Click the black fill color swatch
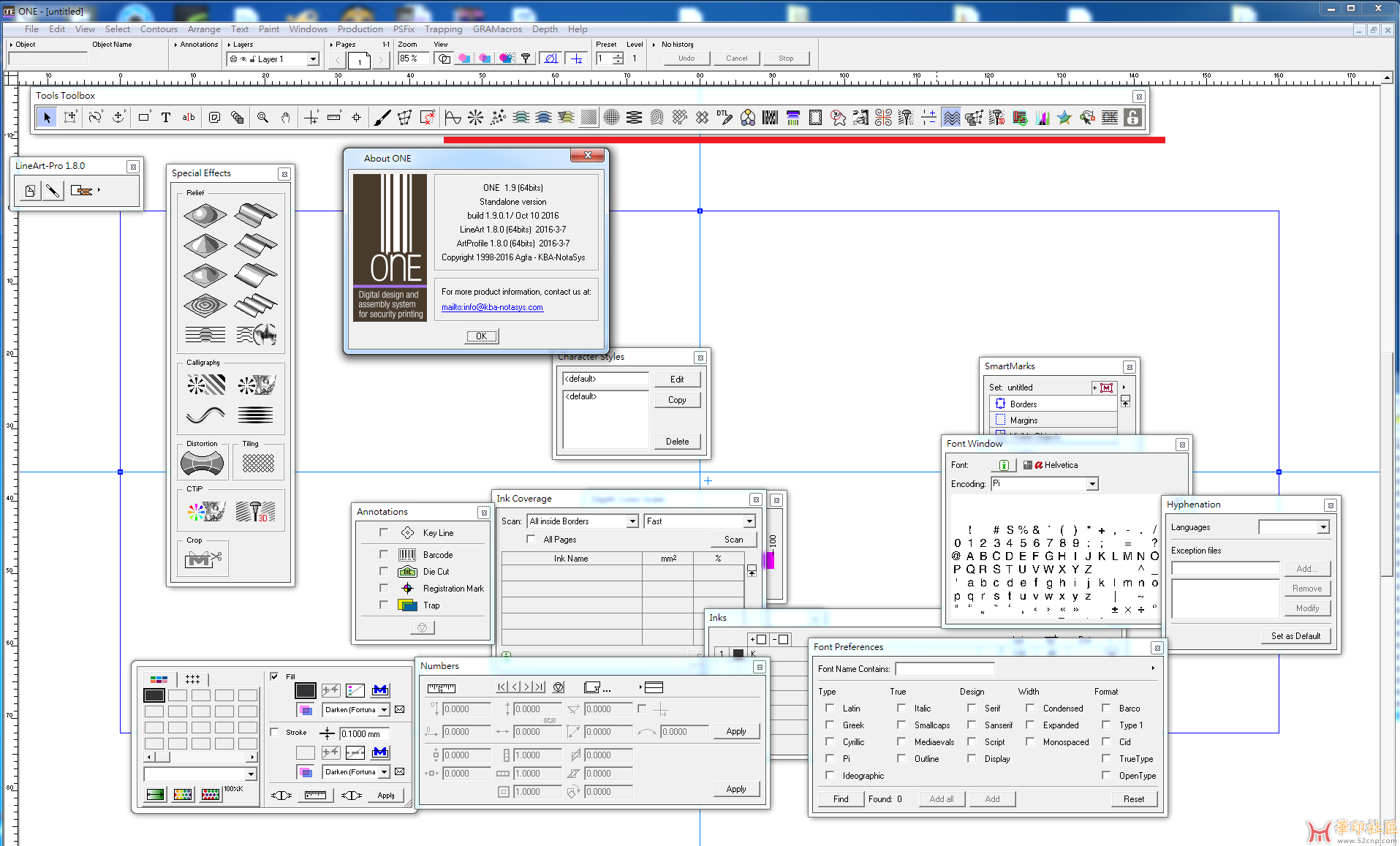Screen dimensions: 1400x846 [305, 690]
